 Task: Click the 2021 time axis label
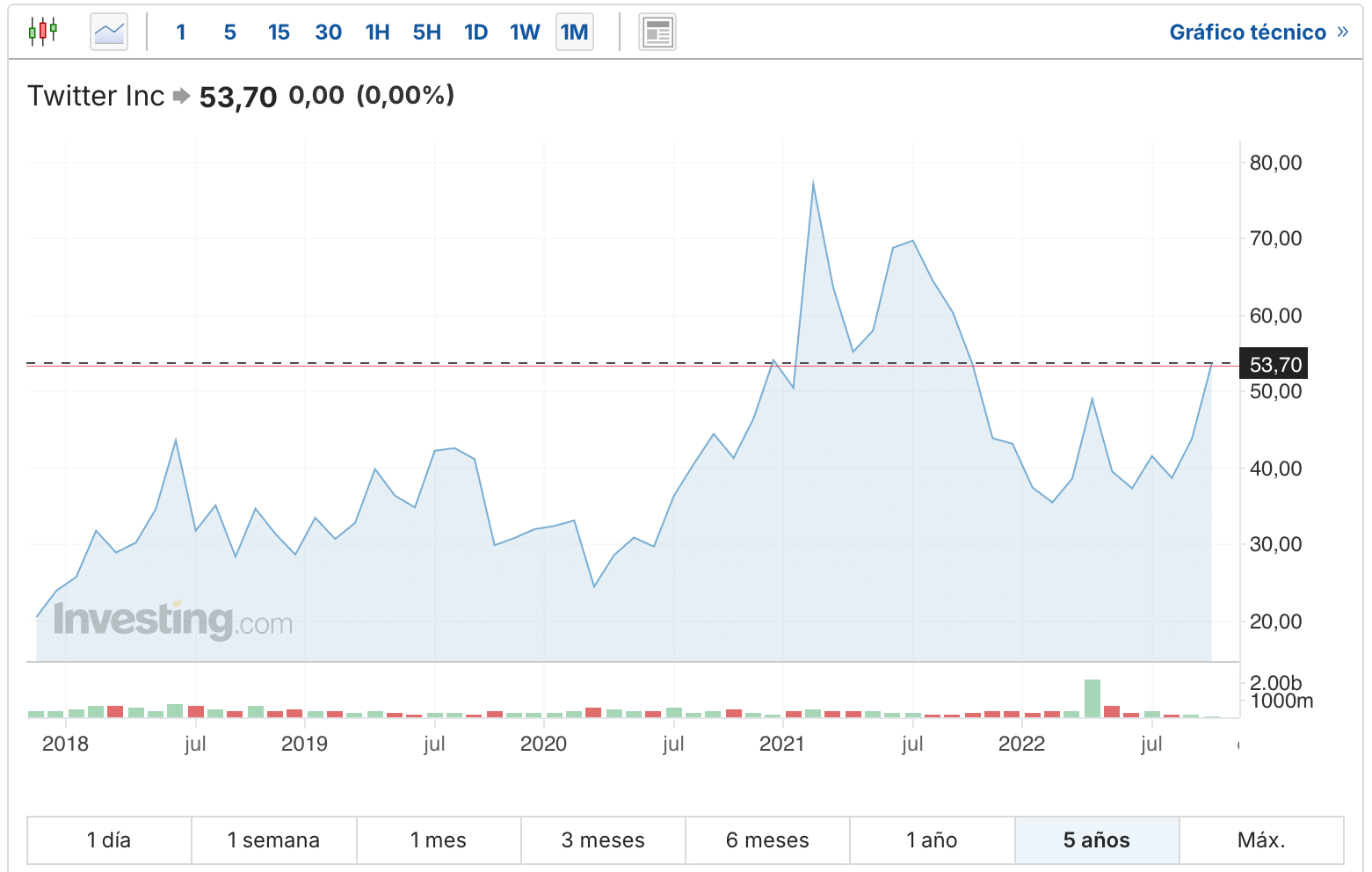pyautogui.click(x=782, y=744)
